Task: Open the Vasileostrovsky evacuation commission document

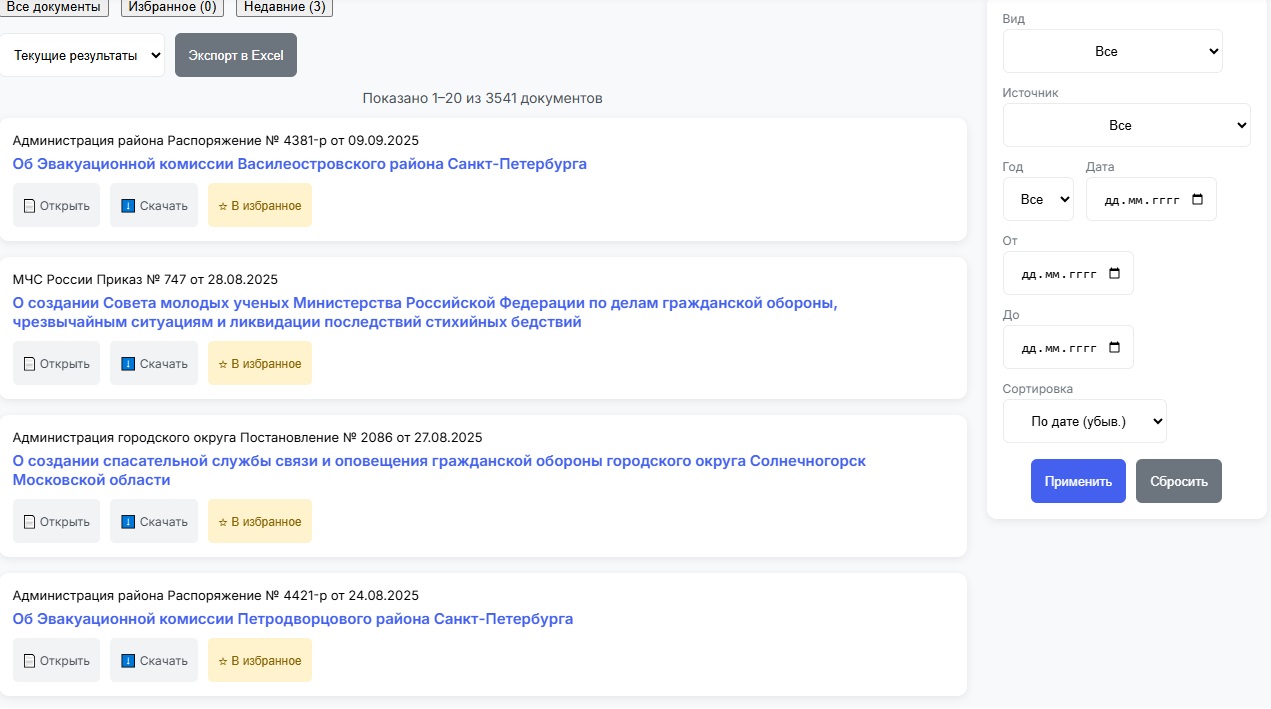Action: [56, 206]
